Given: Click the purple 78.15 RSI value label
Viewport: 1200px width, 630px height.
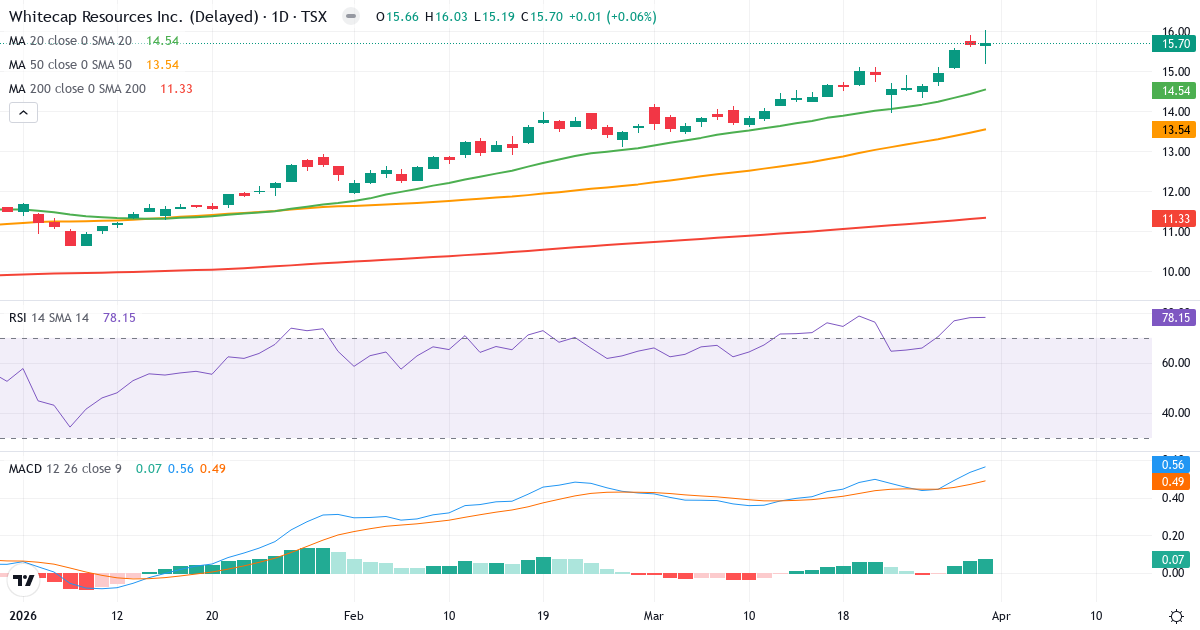Looking at the screenshot, I should tap(1172, 317).
